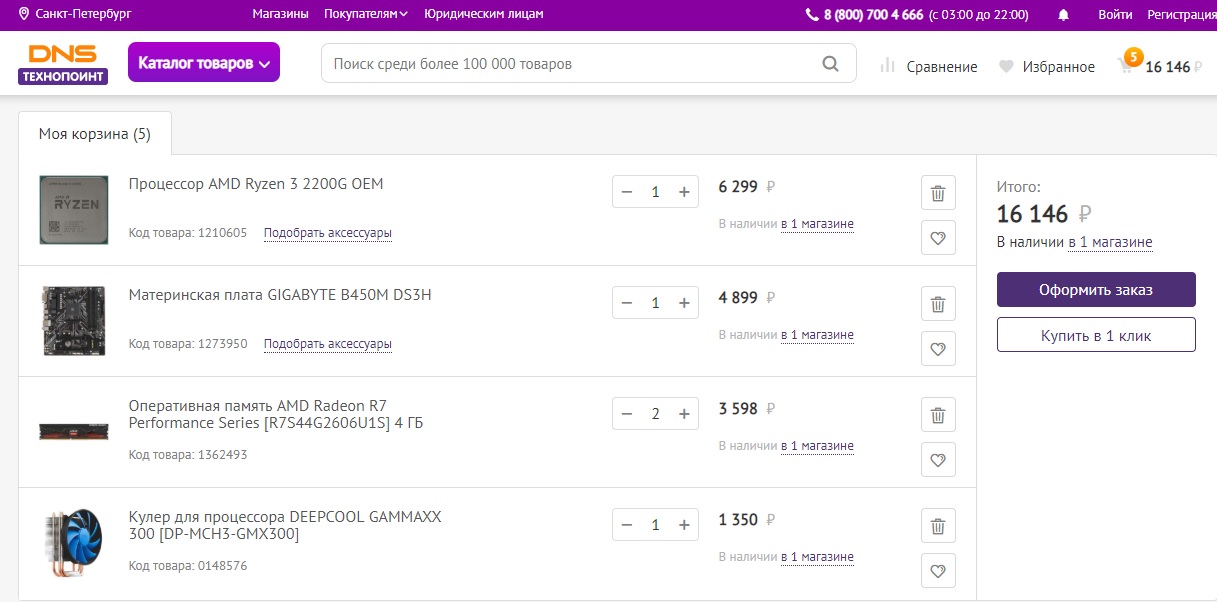Open Ryzen processor product thumbnail
1217x602 pixels.
point(73,210)
